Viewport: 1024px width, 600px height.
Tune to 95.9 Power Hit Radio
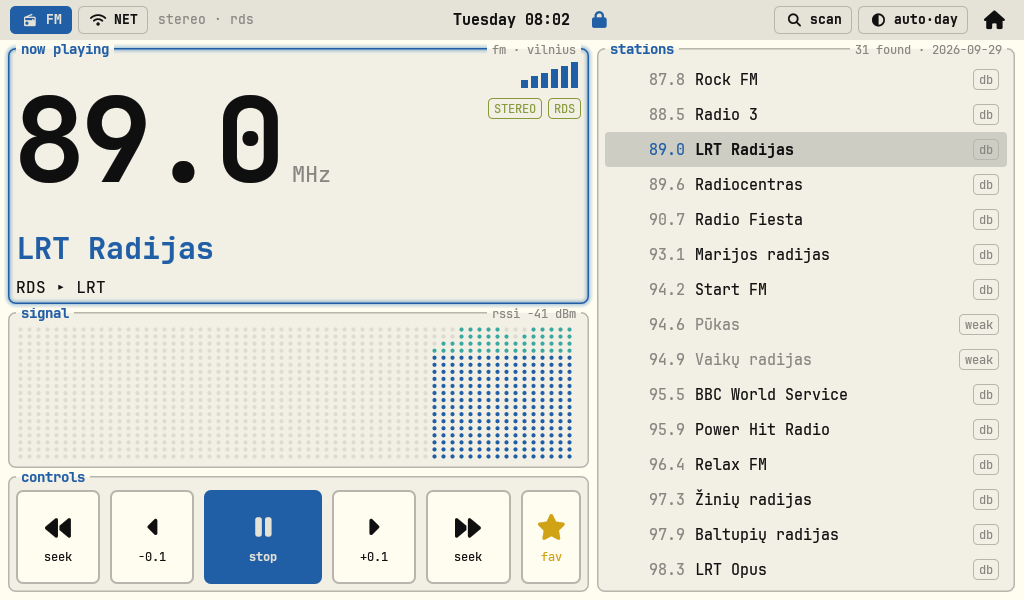click(x=806, y=430)
